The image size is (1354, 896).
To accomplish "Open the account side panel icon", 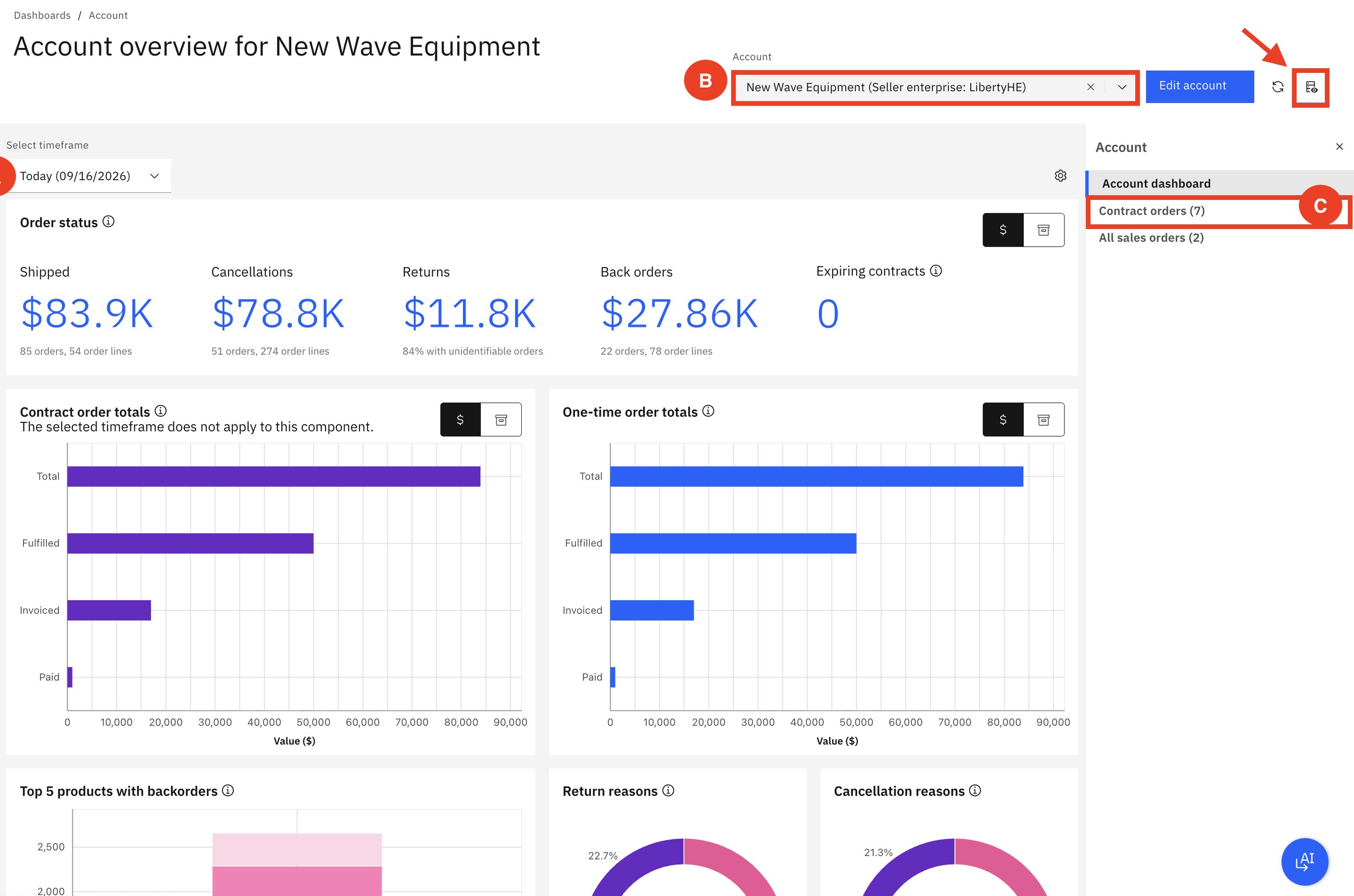I will coord(1311,87).
